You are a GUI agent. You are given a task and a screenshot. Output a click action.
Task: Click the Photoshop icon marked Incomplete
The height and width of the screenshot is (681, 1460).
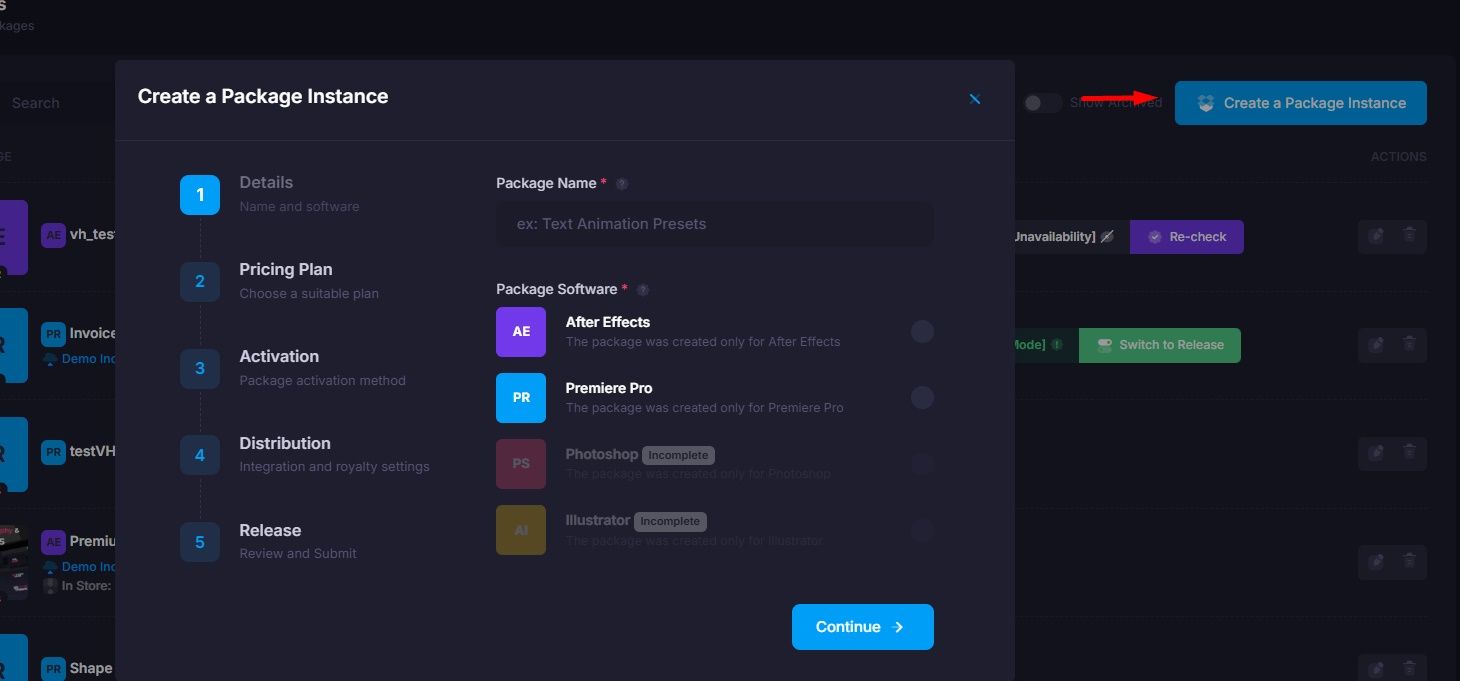520,463
